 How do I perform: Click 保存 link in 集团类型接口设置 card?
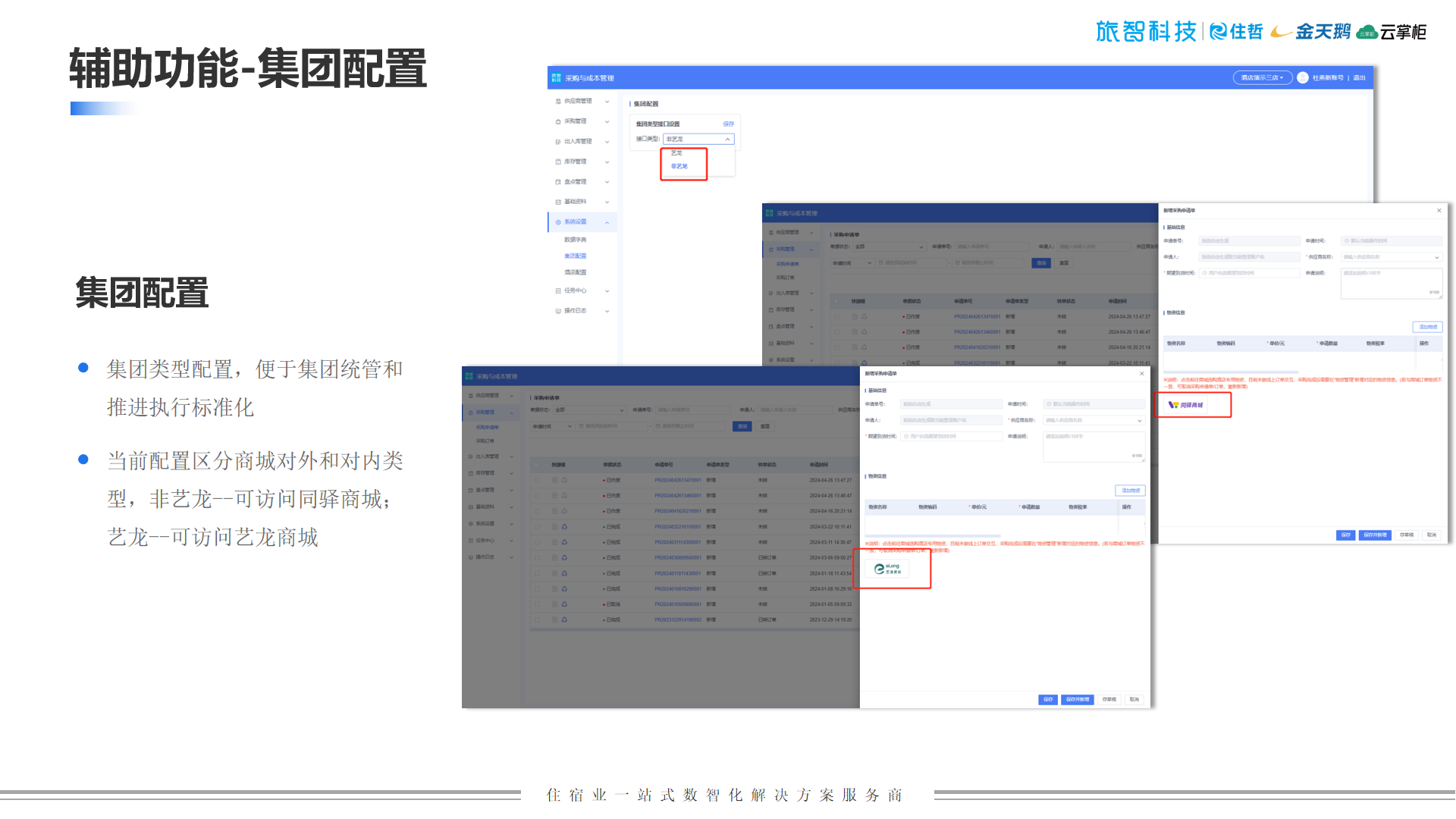pyautogui.click(x=728, y=124)
